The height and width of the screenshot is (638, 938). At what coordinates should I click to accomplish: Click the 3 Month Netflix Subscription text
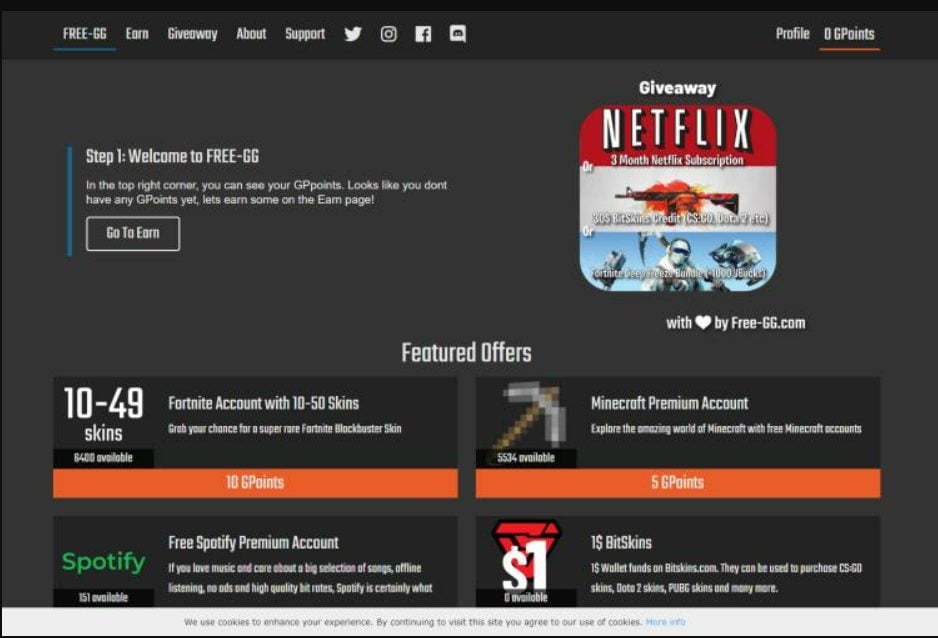[677, 160]
